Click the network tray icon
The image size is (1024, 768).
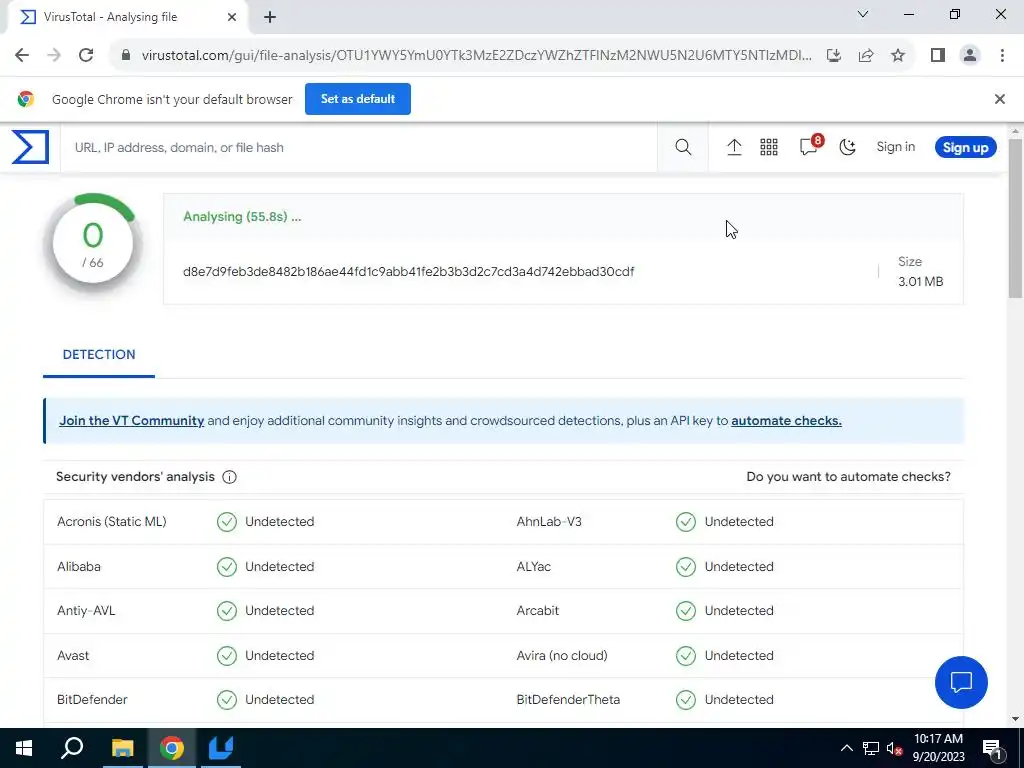pyautogui.click(x=871, y=748)
